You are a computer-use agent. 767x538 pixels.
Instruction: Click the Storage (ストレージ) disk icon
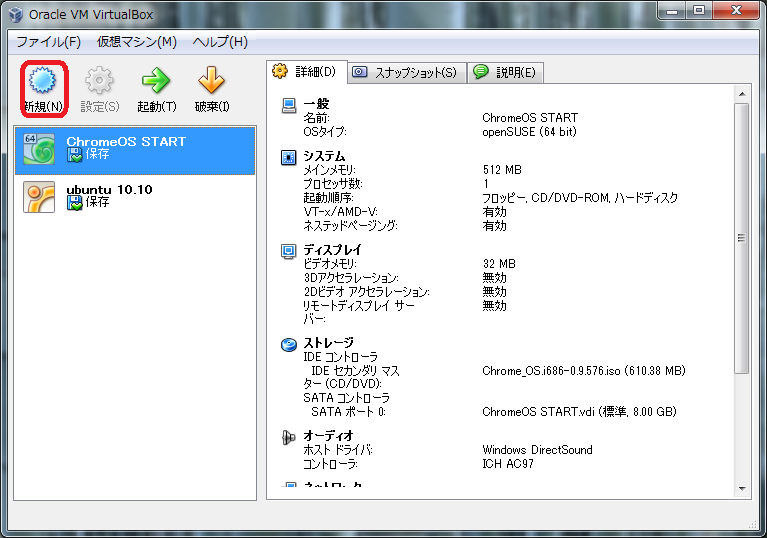[289, 345]
